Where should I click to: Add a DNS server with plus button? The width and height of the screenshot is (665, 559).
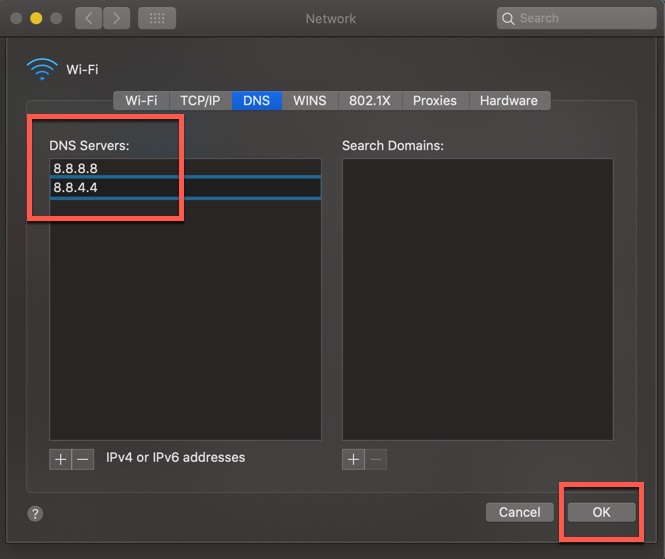[61, 459]
